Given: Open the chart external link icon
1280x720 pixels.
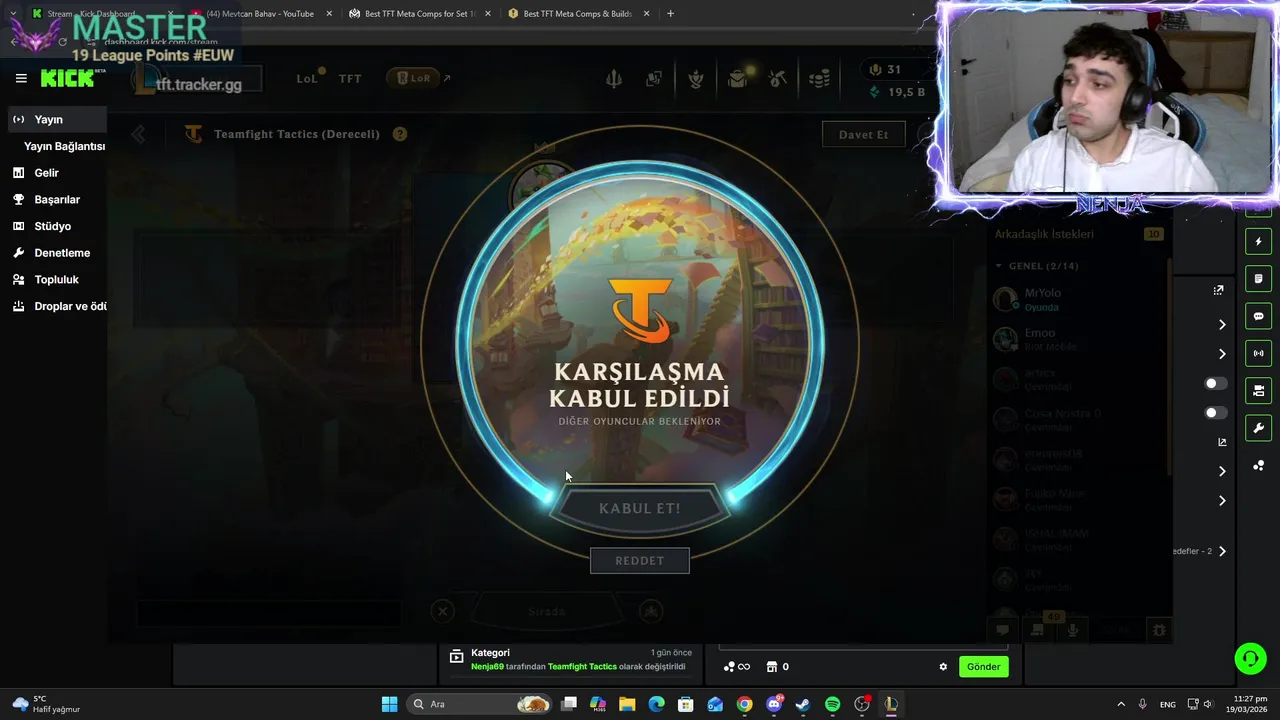Looking at the screenshot, I should [1222, 442].
